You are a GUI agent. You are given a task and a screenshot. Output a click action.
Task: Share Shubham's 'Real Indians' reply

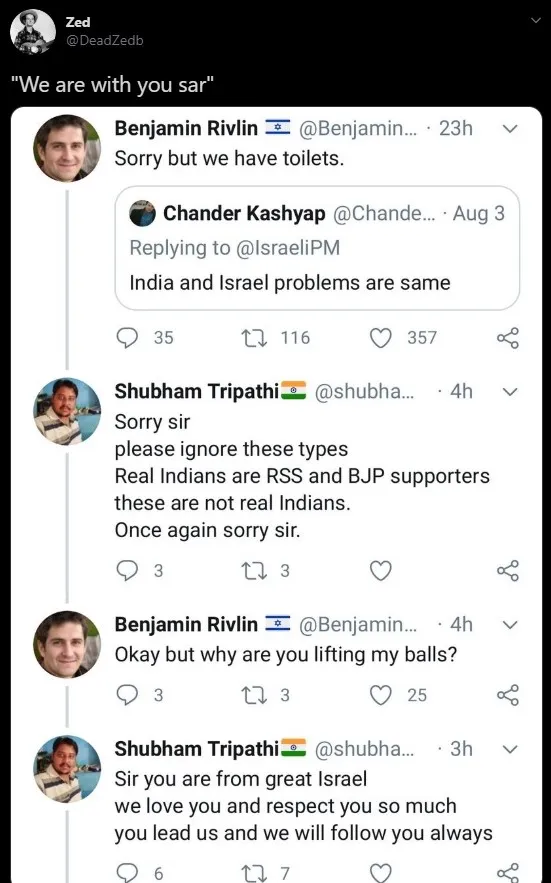(508, 570)
